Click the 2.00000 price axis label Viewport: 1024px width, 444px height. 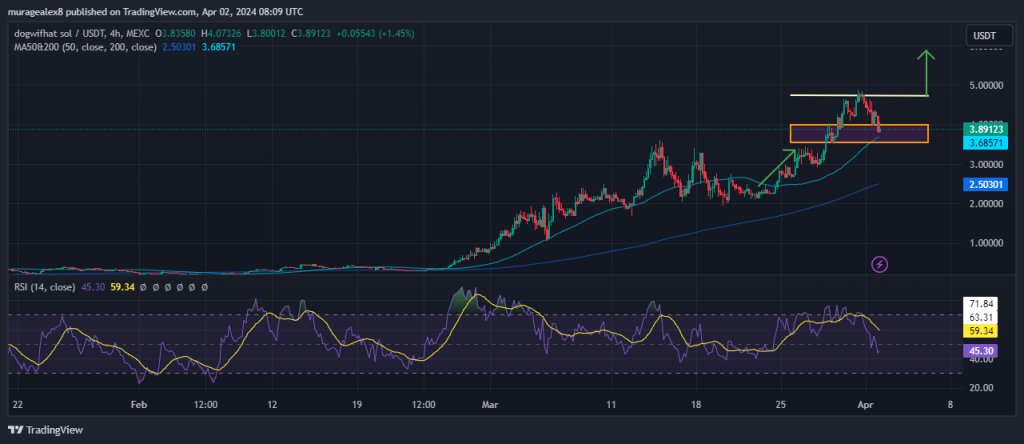click(984, 204)
